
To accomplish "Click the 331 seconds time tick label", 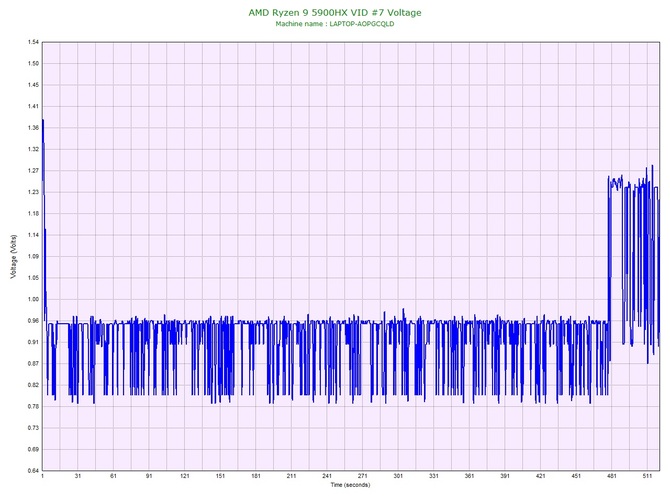I will [x=434, y=476].
